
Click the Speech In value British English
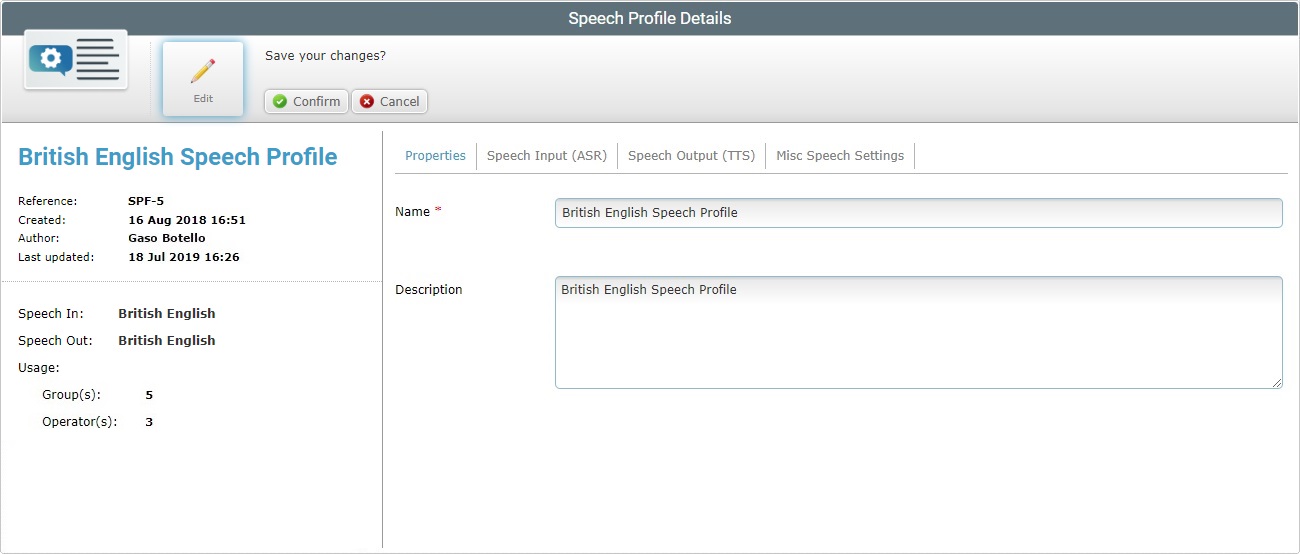[x=167, y=314]
